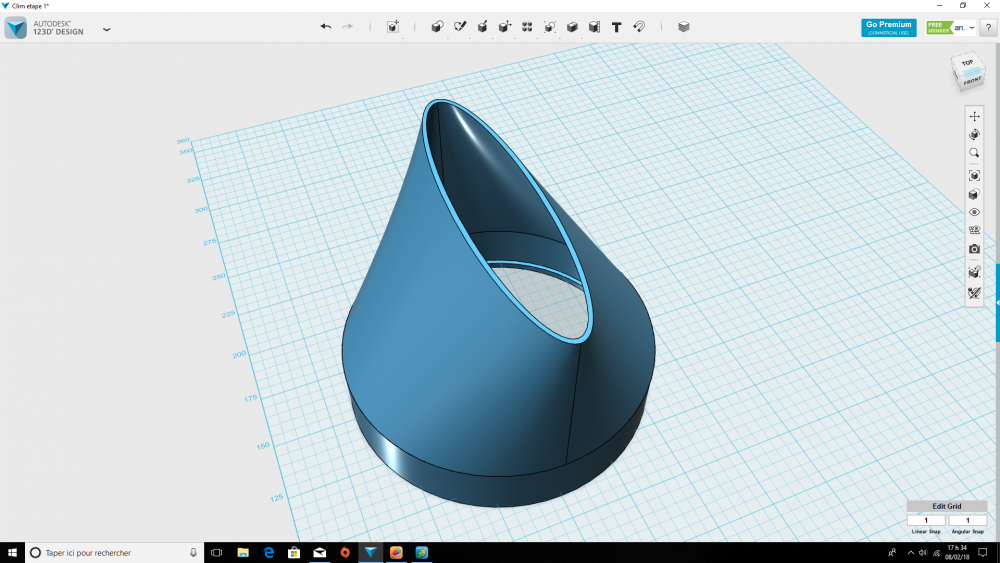Click the Zoom magnifier tool

(x=974, y=153)
